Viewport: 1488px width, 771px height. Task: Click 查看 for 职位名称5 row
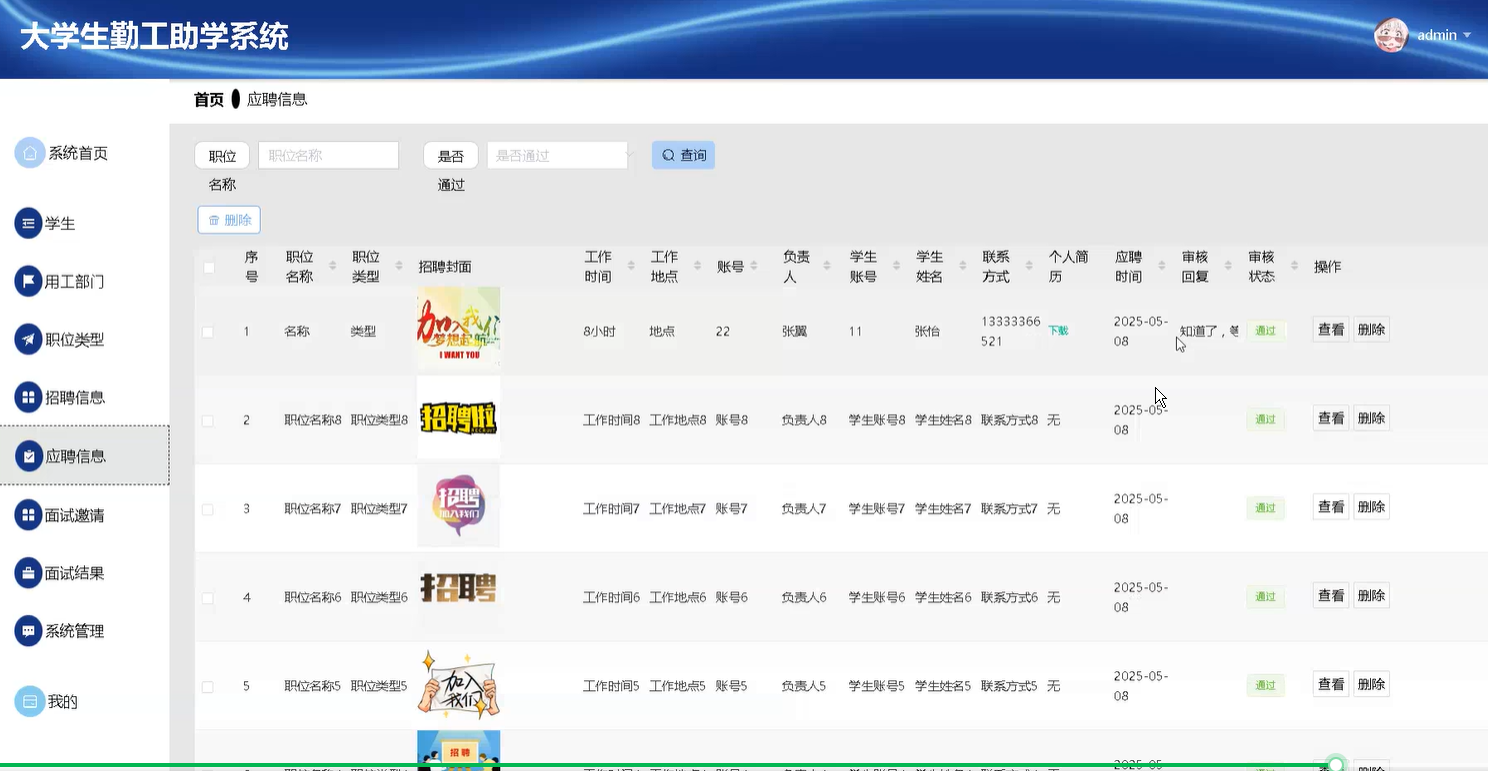tap(1330, 684)
